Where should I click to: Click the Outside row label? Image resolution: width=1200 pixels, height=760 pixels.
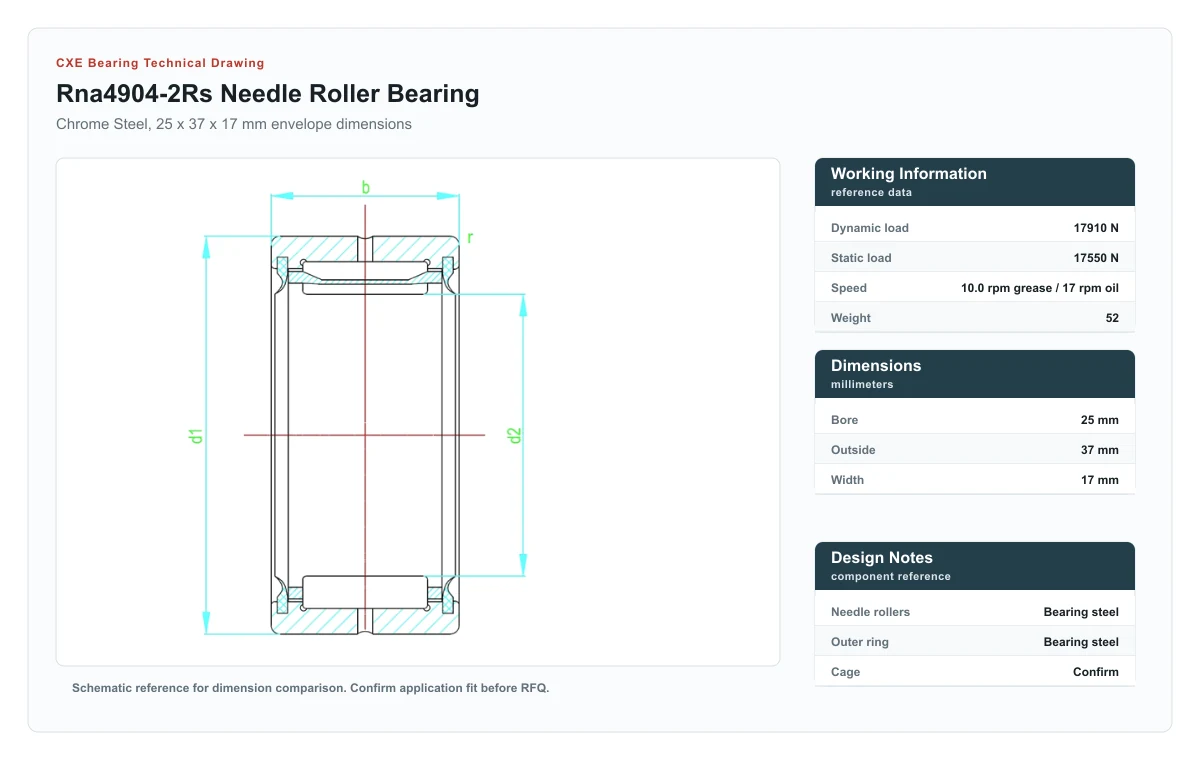pos(853,450)
